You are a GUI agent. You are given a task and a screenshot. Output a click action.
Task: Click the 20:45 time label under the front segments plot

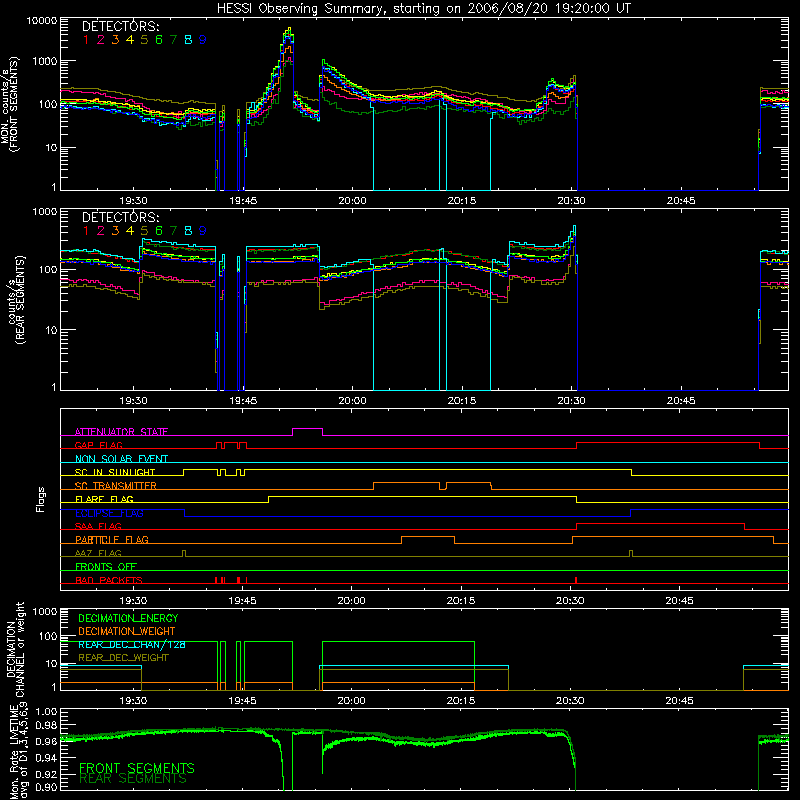pos(681,201)
